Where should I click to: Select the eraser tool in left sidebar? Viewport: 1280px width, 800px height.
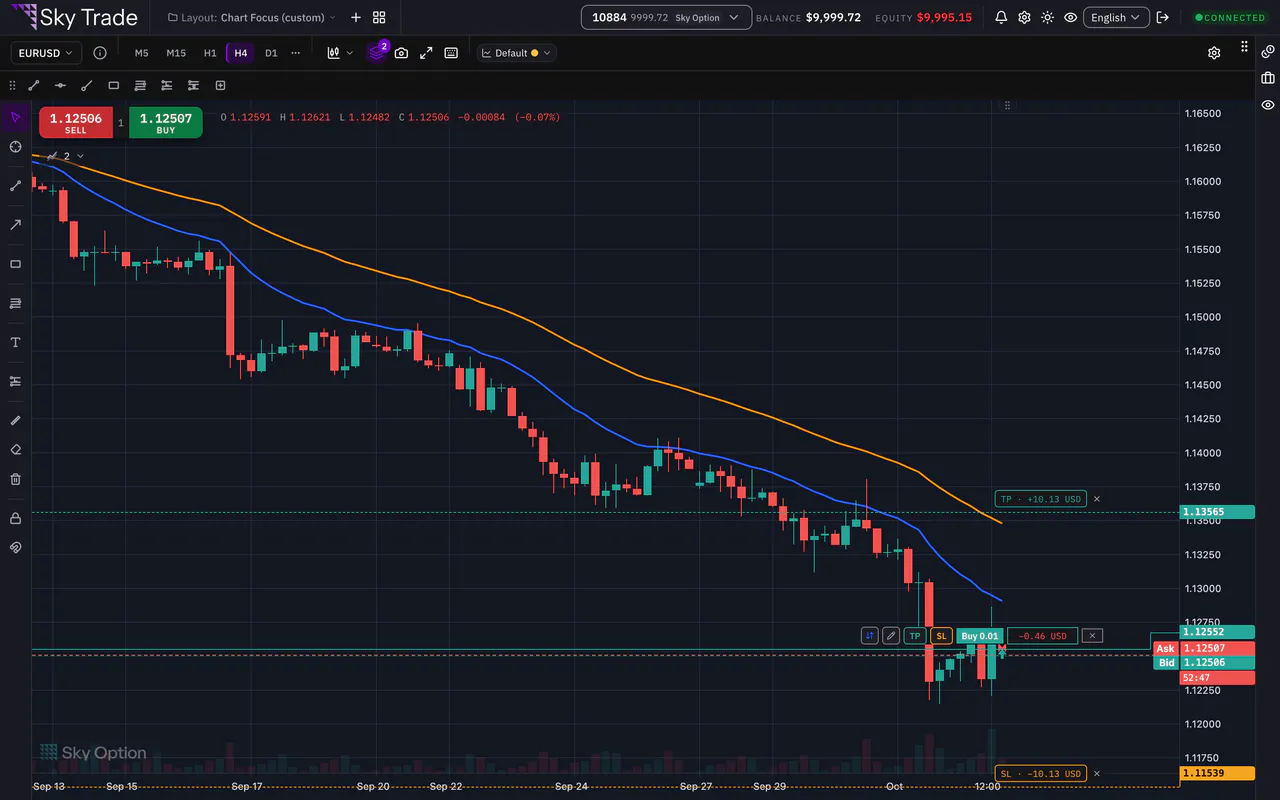(15, 450)
